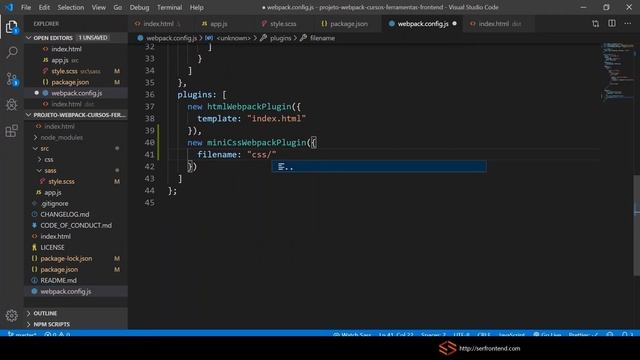Switch to the index.html dist editor tab
The height and width of the screenshot is (360, 640).
tap(499, 24)
